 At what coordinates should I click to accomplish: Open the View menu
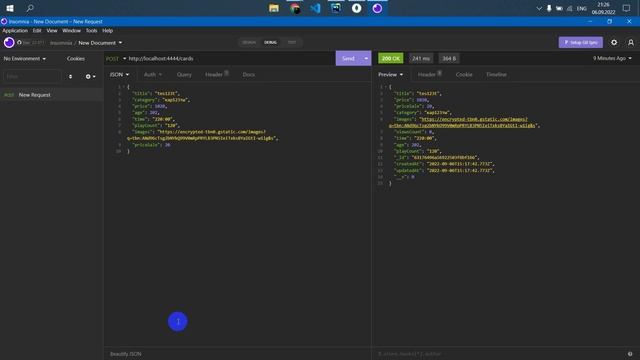pos(52,31)
